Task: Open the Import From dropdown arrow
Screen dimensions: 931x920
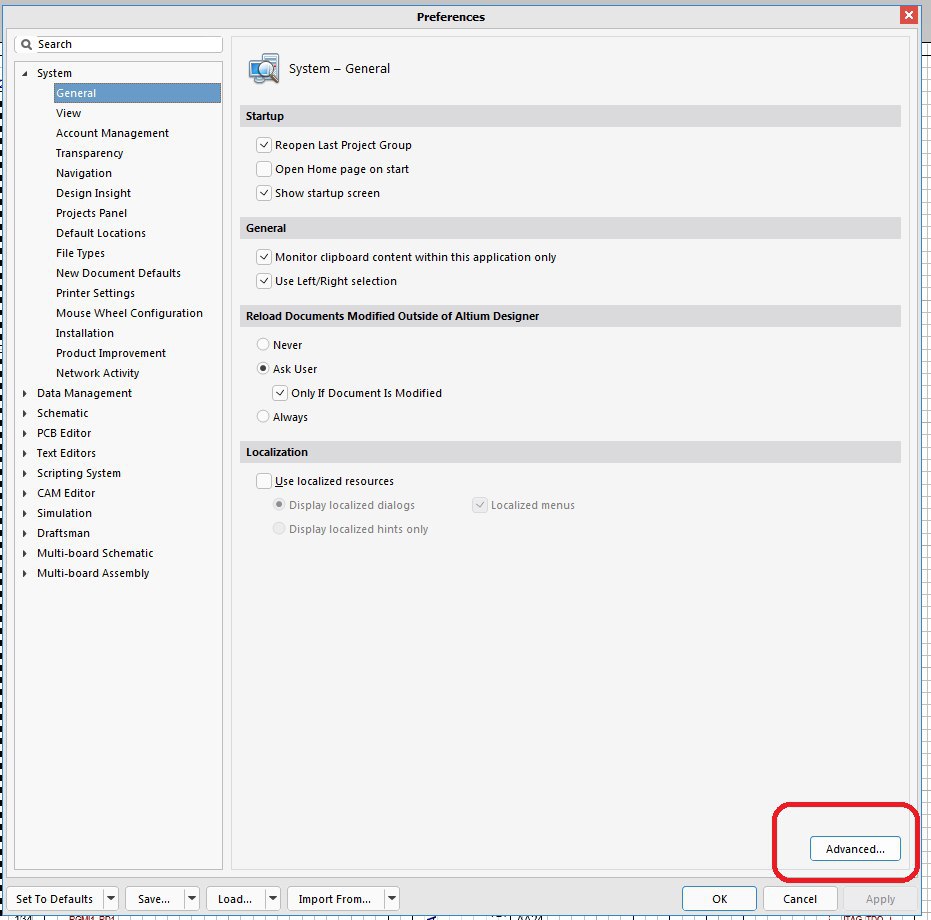Action: (x=392, y=899)
